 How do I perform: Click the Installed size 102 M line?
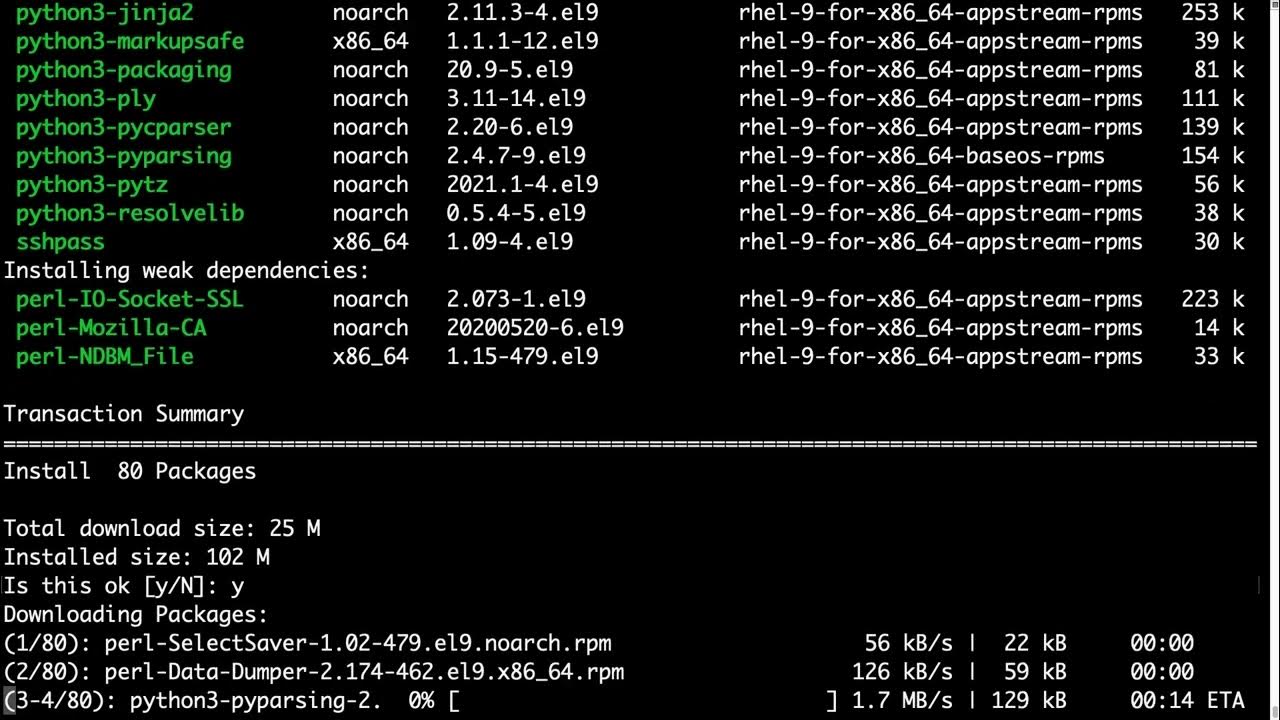[137, 557]
